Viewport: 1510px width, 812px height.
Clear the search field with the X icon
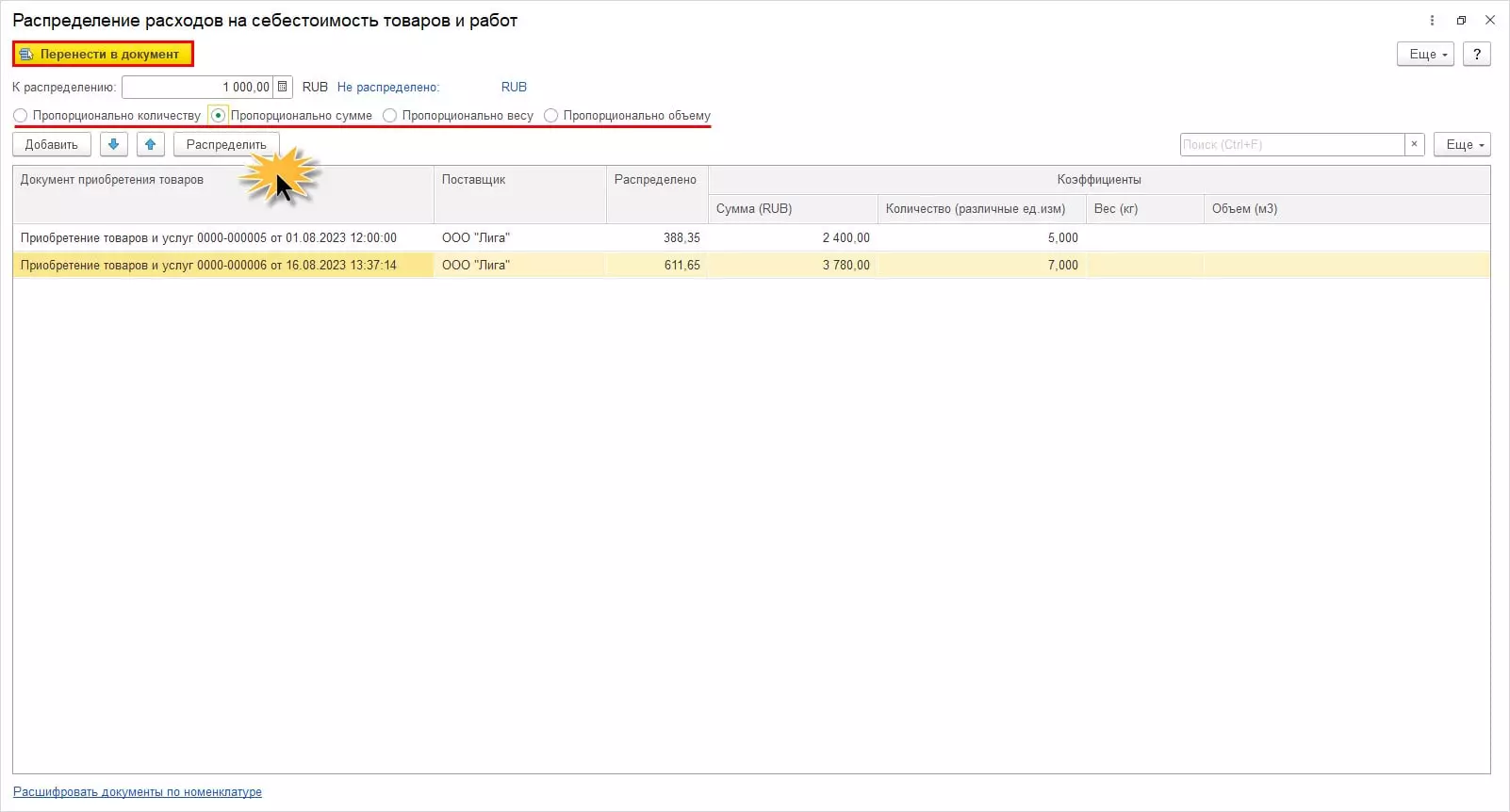pos(1414,144)
